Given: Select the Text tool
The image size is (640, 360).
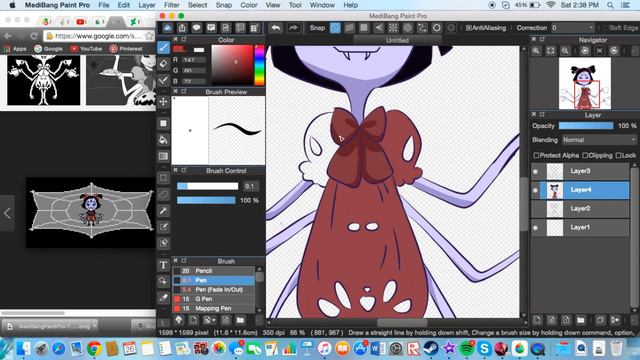Looking at the screenshot, I should (x=163, y=265).
